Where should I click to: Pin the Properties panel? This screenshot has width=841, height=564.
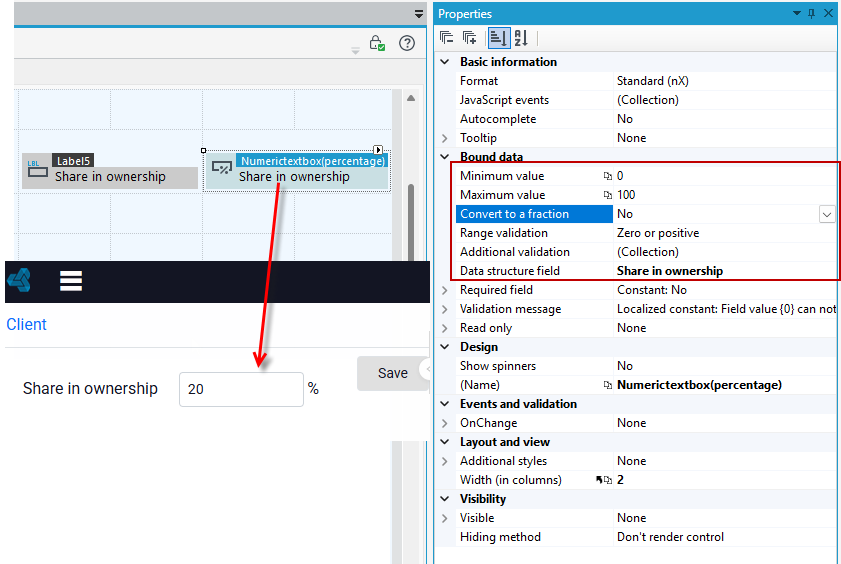pyautogui.click(x=812, y=13)
